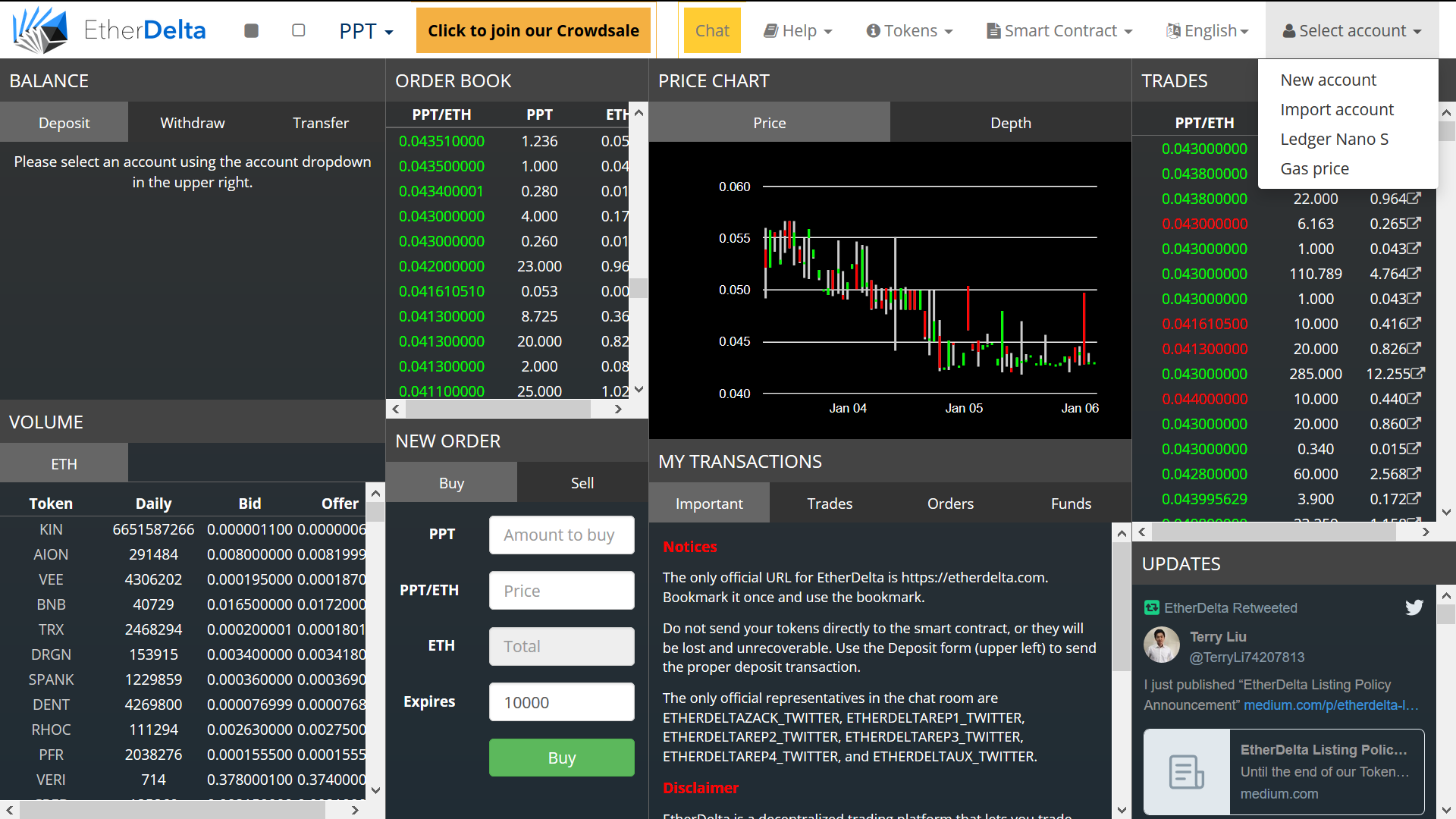Open transaction link icon for 285.000 trade
1456x819 pixels.
1418,373
